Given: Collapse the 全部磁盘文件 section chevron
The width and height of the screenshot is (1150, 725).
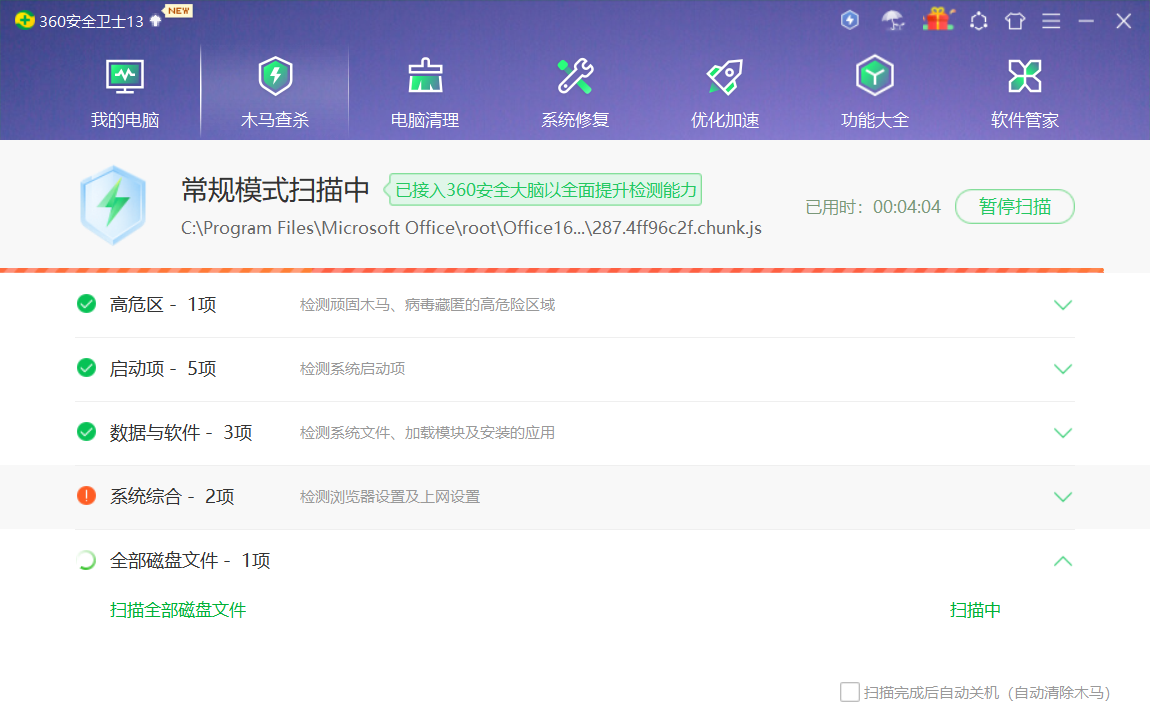Looking at the screenshot, I should coord(1063,561).
